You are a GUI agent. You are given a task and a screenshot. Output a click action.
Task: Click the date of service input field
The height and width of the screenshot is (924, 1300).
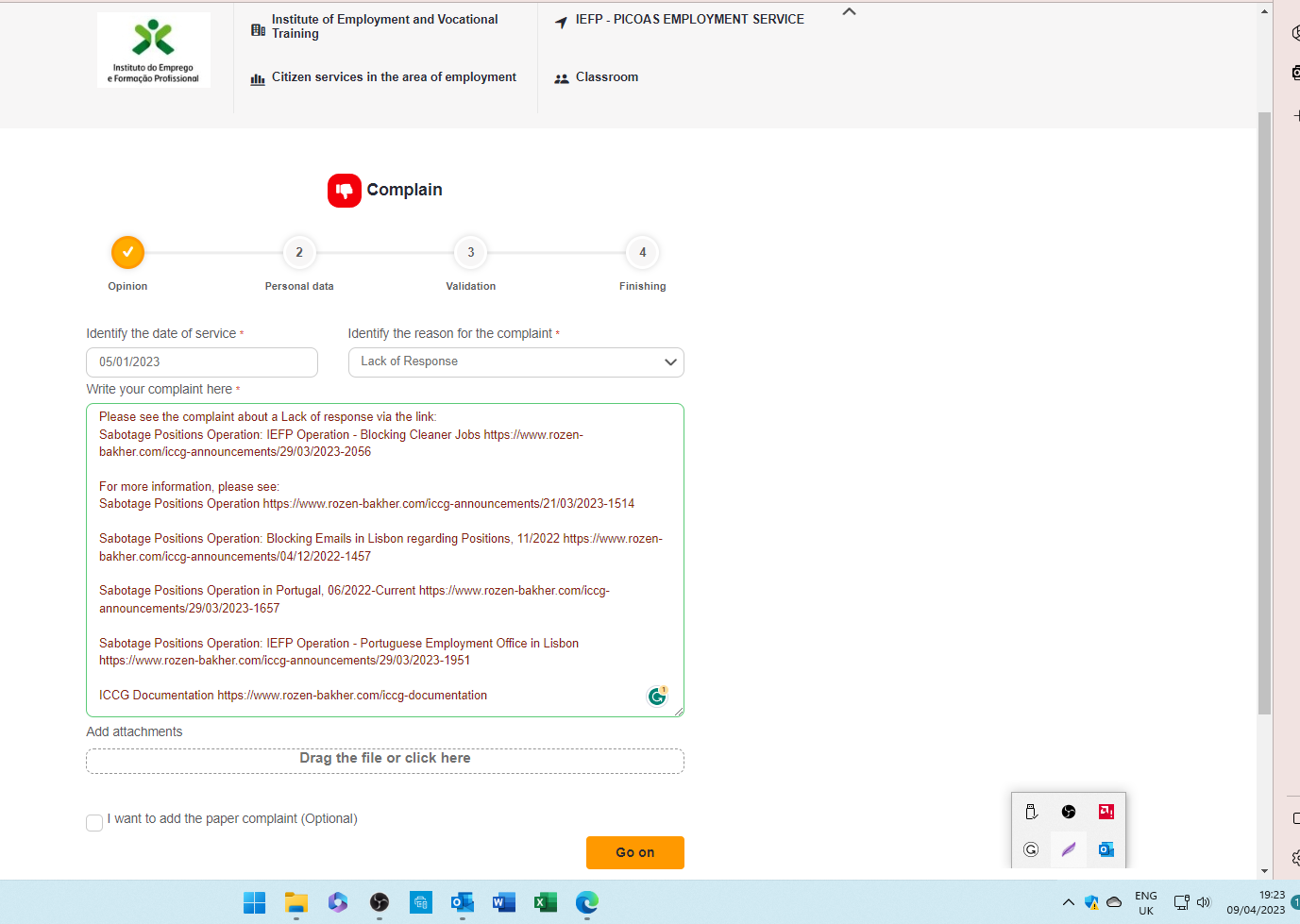(201, 361)
